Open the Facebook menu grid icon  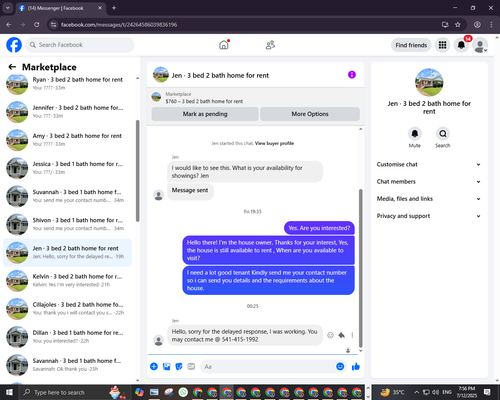[x=442, y=45]
